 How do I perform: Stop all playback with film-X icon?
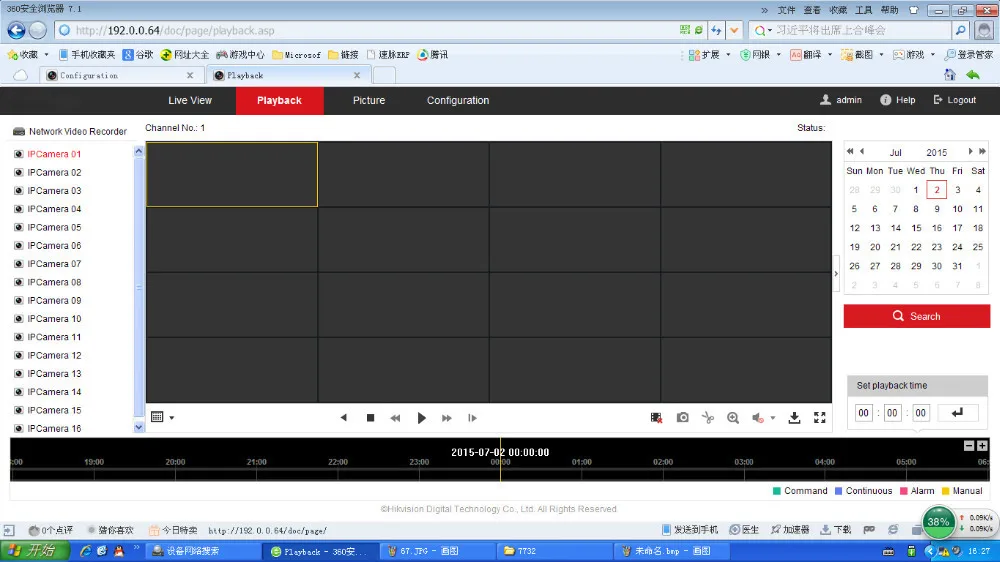(x=656, y=418)
